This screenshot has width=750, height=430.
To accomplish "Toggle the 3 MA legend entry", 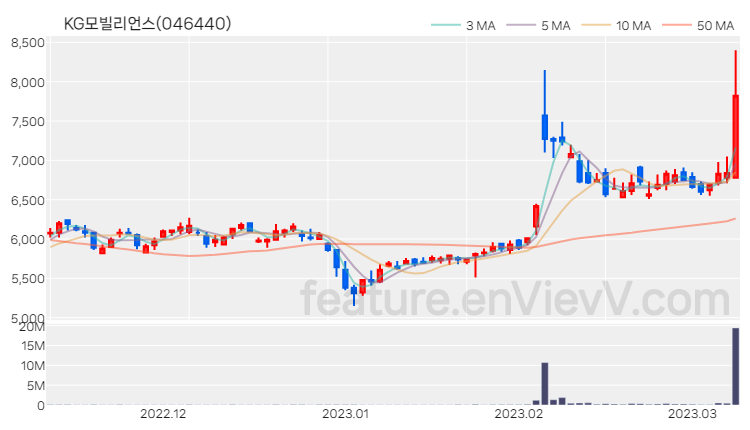I will click(463, 25).
